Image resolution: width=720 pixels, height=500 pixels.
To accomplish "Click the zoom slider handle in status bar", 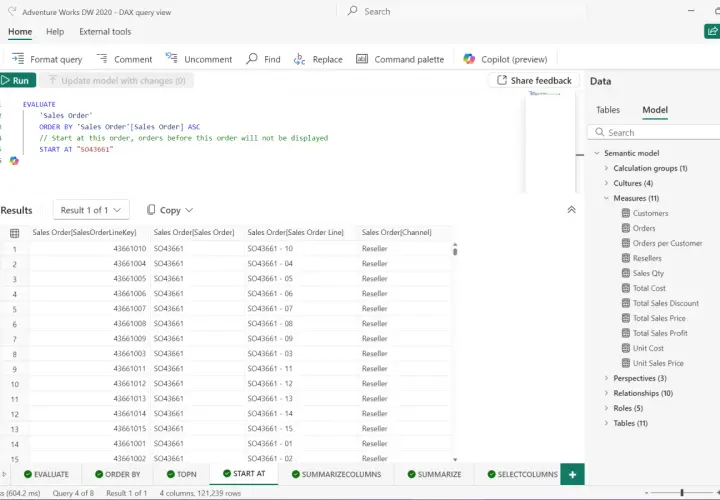I will (682, 493).
